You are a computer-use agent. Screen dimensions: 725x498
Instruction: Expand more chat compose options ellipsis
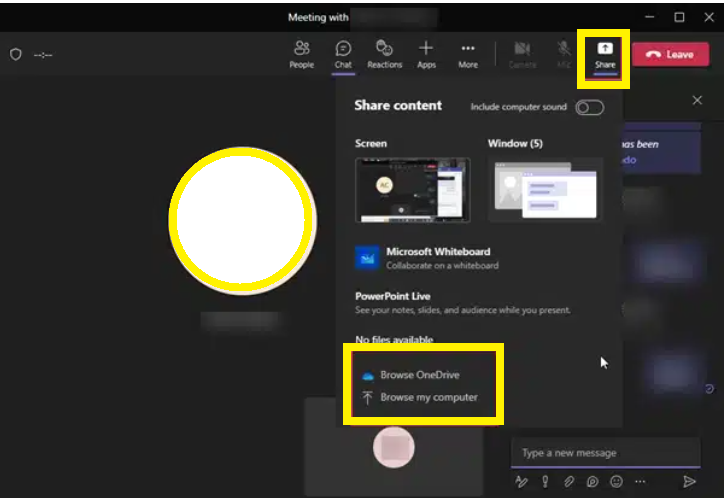pos(641,481)
